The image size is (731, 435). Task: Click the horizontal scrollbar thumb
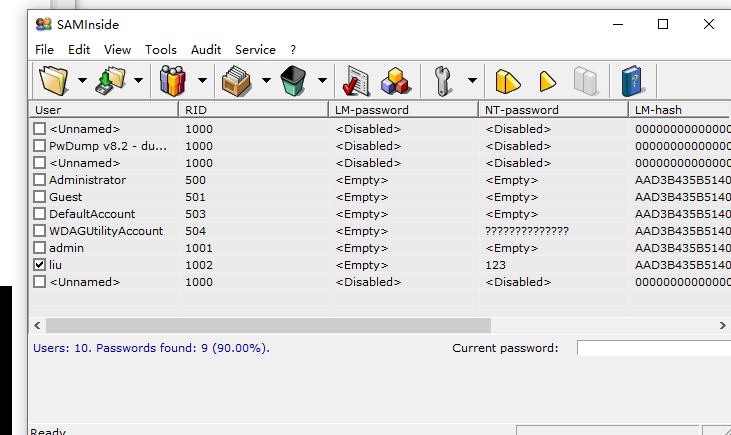click(268, 325)
